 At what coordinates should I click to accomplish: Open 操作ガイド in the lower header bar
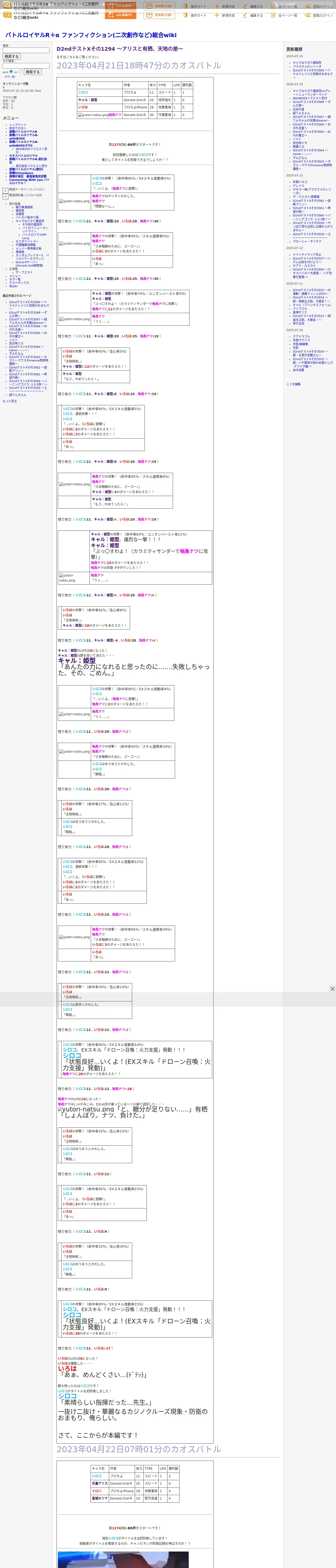coord(195,15)
